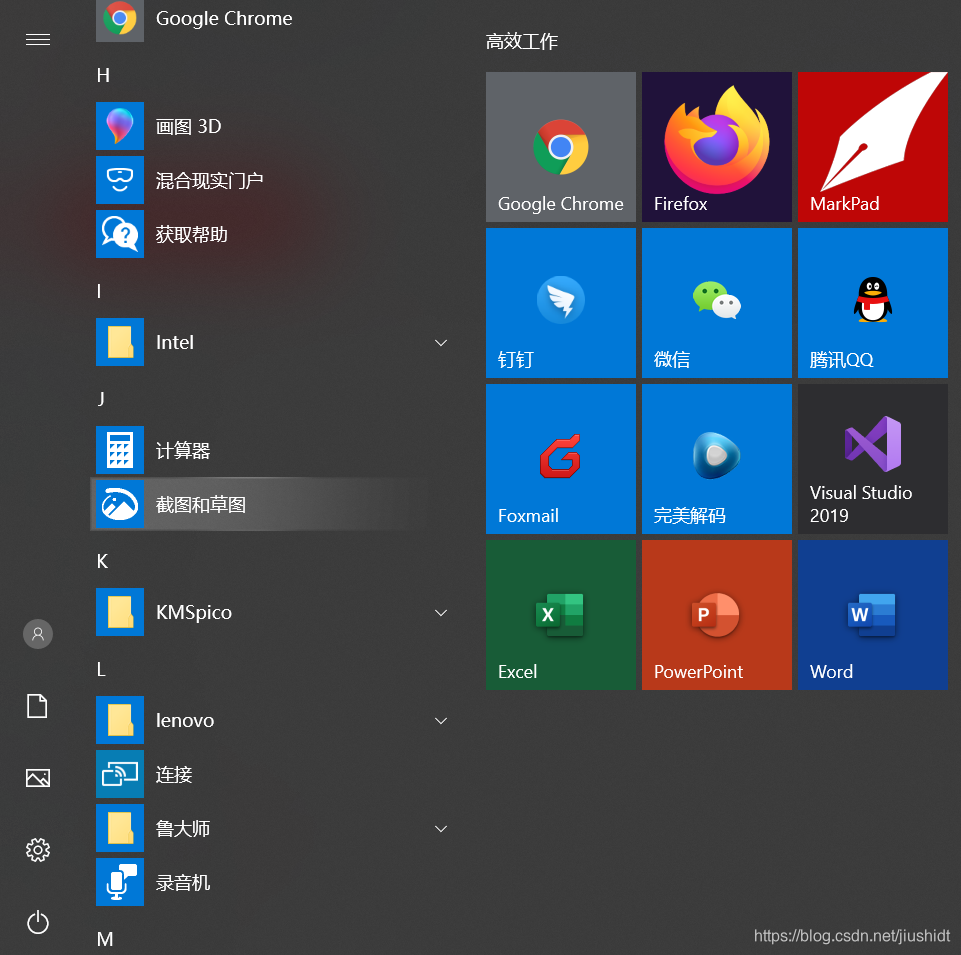Open Google Chrome in the app list
The image size is (961, 955).
pos(273,18)
